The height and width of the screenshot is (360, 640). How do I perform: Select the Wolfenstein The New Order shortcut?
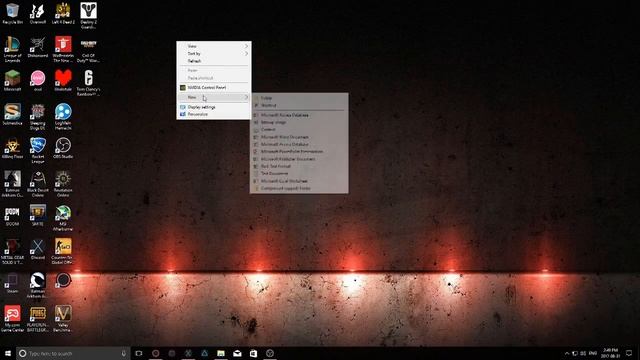click(63, 49)
